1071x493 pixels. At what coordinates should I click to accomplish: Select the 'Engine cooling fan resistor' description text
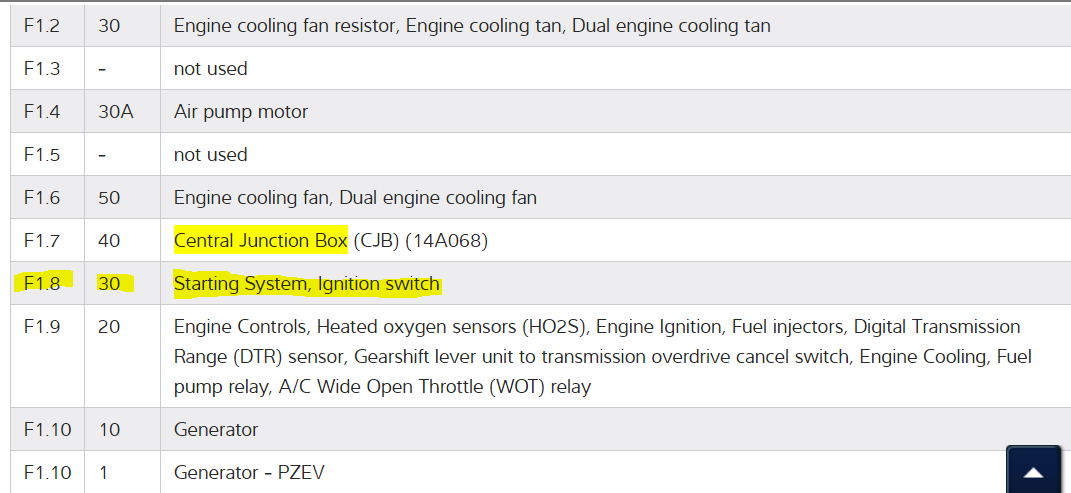[x=286, y=26]
